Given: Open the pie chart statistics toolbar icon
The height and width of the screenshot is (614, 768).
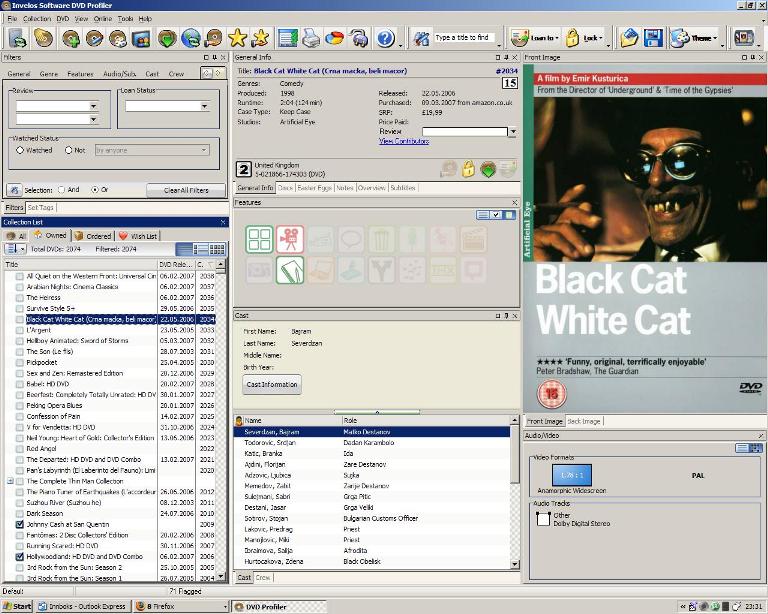Looking at the screenshot, I should point(335,38).
